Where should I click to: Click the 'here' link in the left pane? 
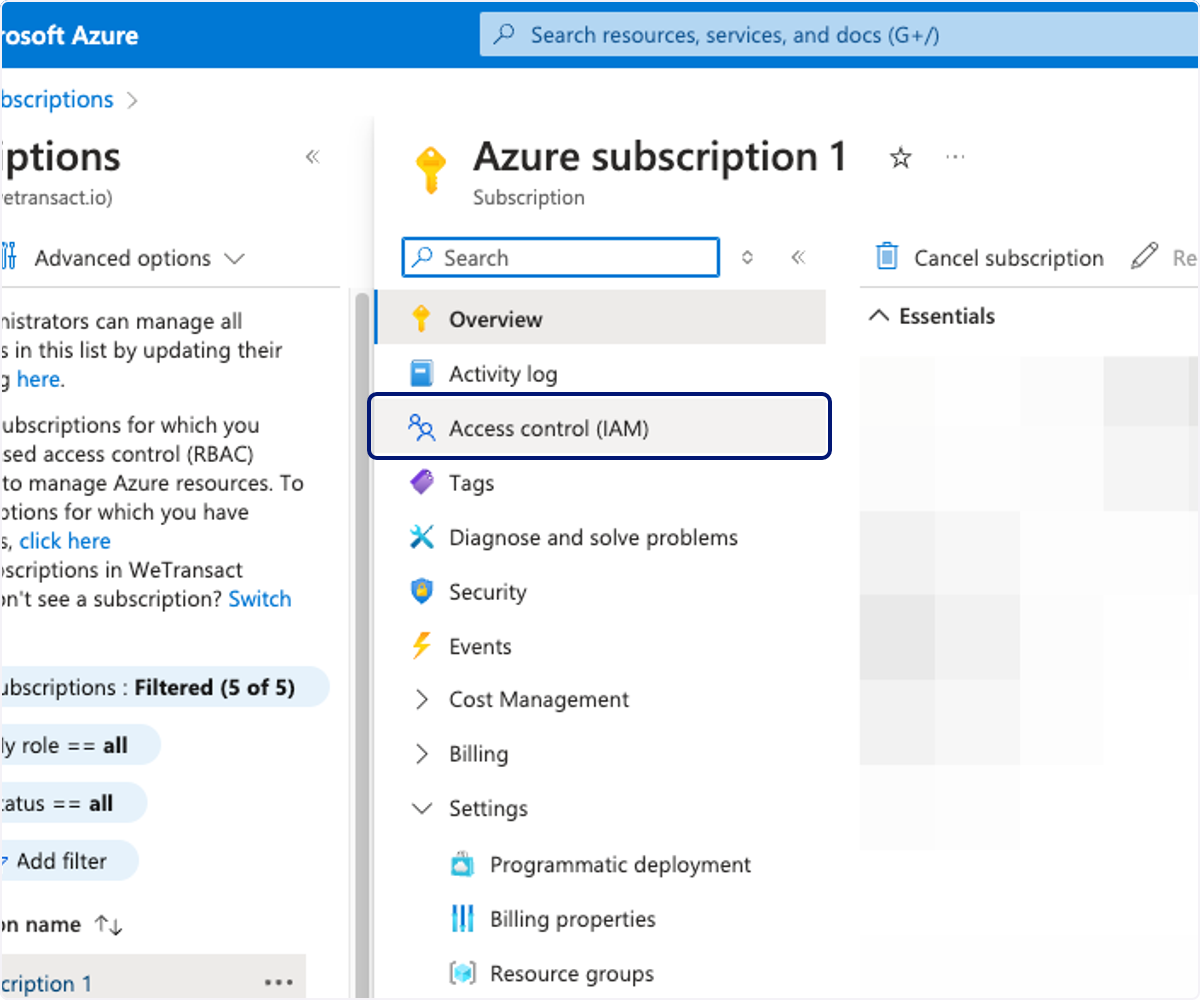(38, 379)
